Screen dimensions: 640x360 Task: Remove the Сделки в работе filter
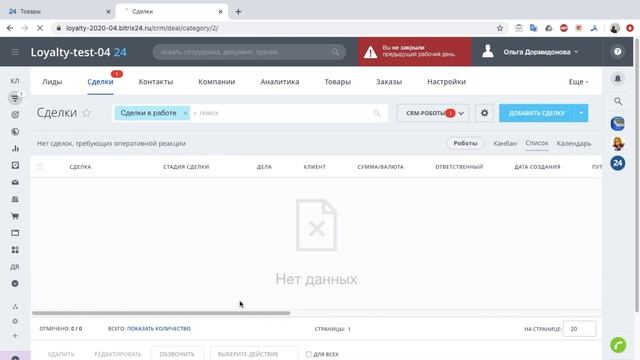point(185,113)
